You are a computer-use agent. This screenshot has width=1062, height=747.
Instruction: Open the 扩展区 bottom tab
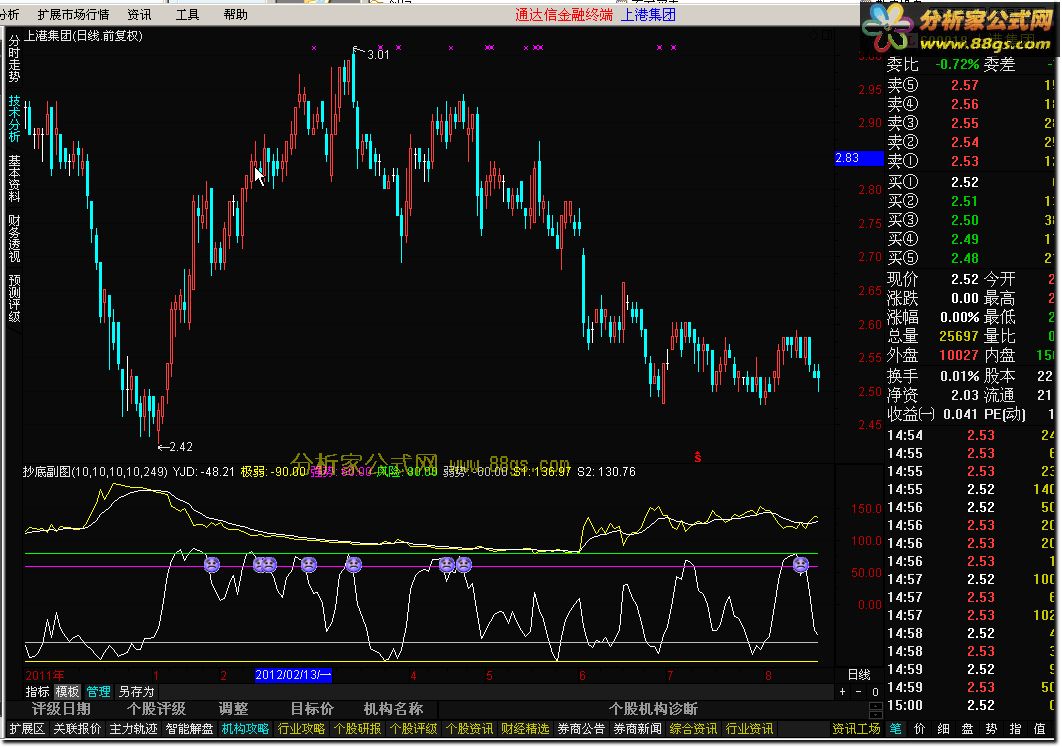tap(26, 729)
